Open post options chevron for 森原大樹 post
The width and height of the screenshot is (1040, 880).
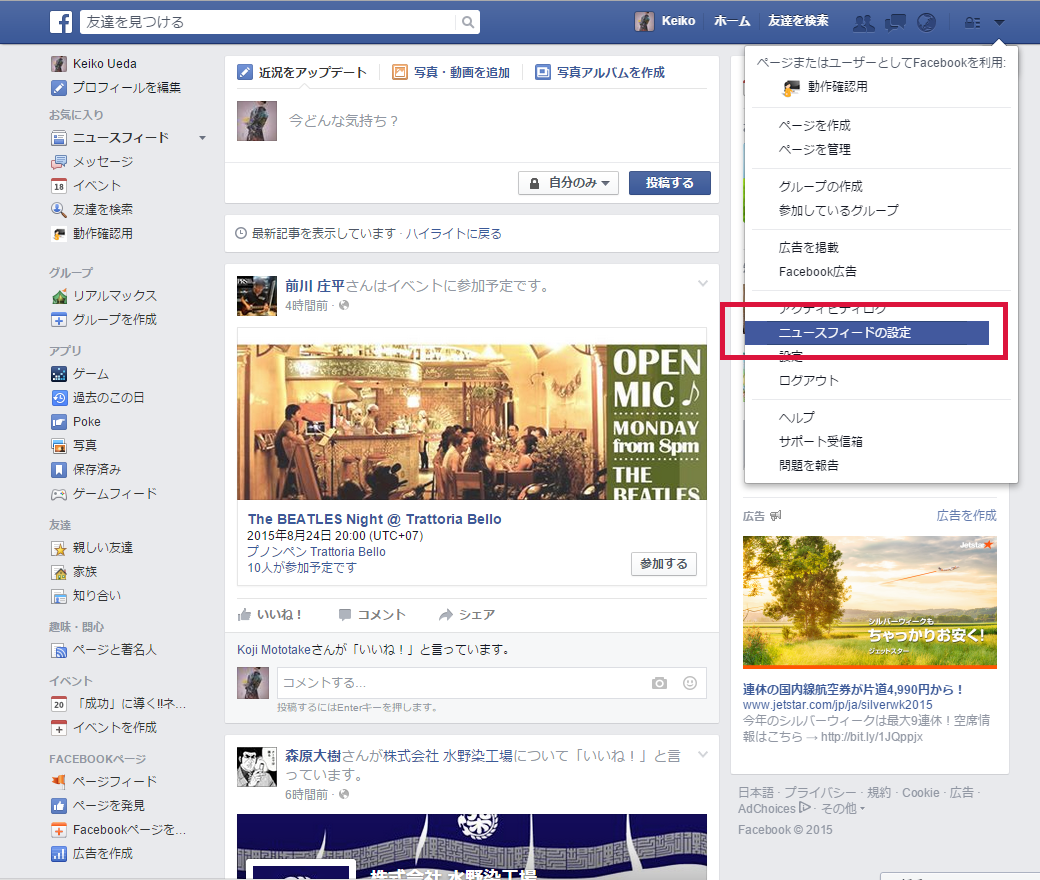click(x=702, y=755)
